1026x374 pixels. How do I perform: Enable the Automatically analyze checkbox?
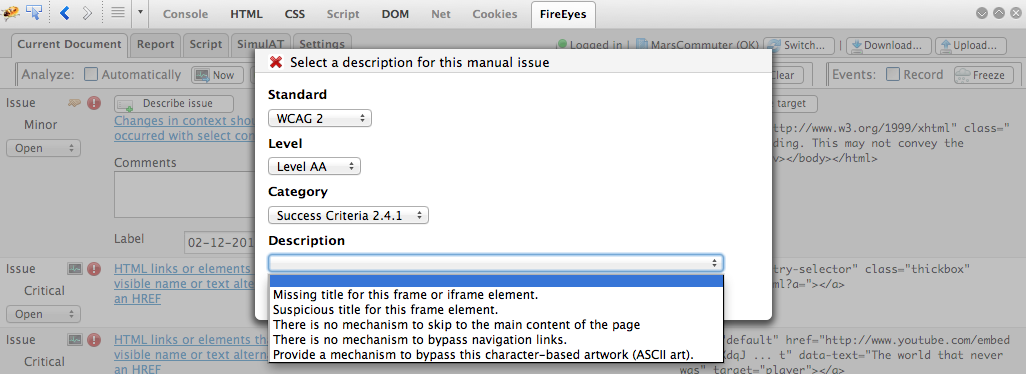pyautogui.click(x=92, y=75)
